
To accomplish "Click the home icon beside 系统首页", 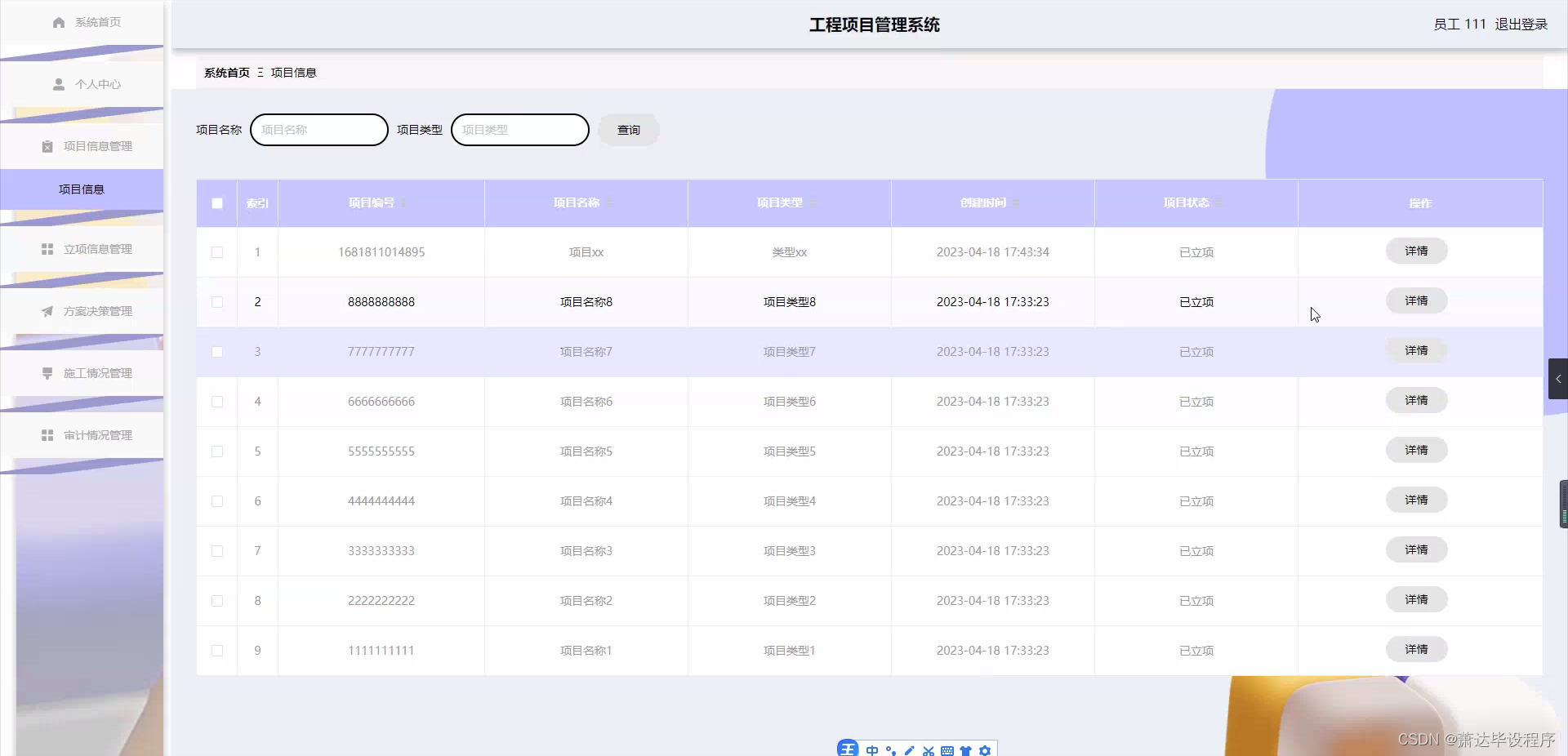I will coord(59,23).
